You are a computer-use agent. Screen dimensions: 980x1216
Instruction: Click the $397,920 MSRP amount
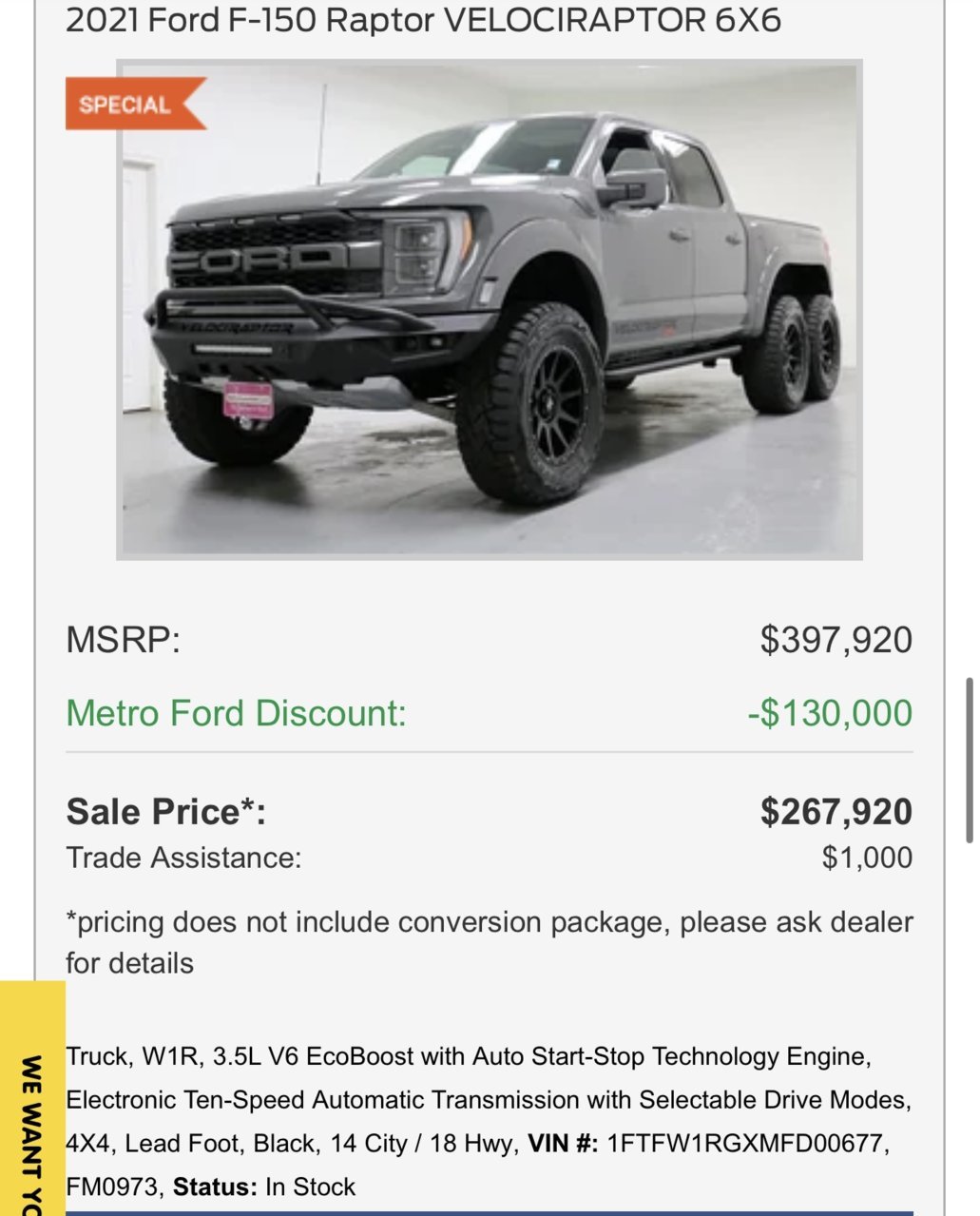pyautogui.click(x=836, y=640)
